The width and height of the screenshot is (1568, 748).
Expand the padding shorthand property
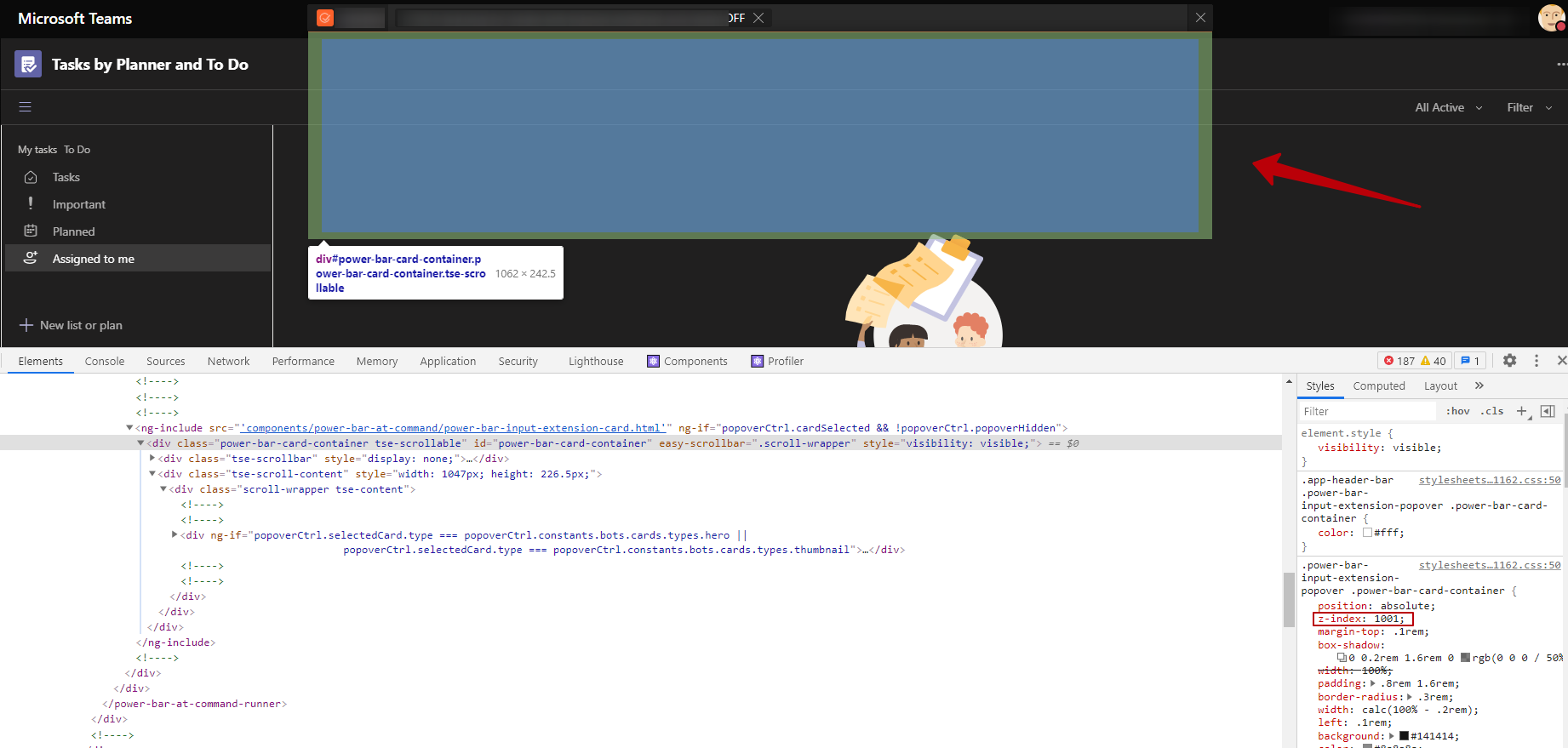[1372, 683]
